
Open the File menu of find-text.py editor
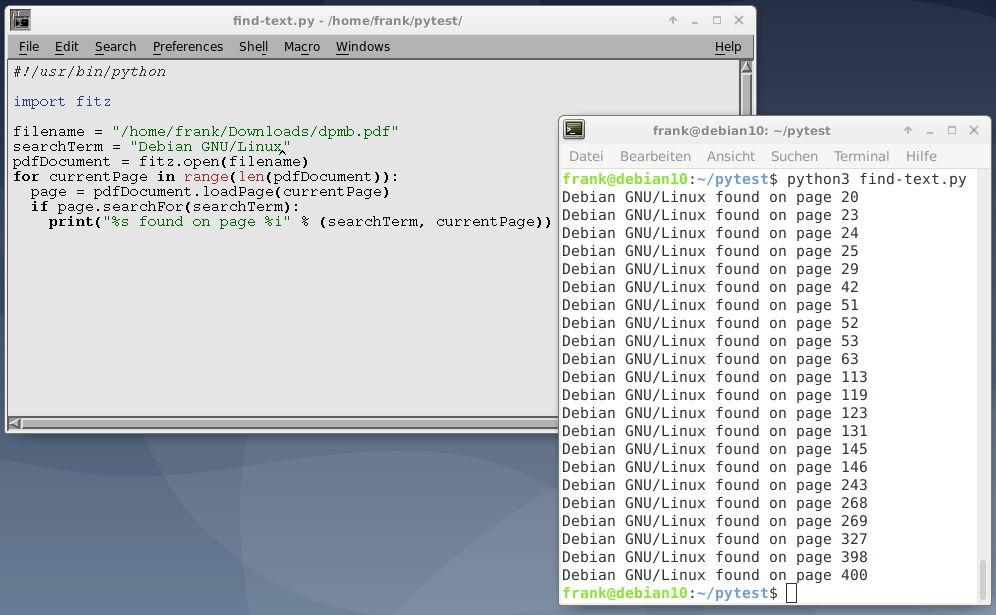[x=28, y=46]
